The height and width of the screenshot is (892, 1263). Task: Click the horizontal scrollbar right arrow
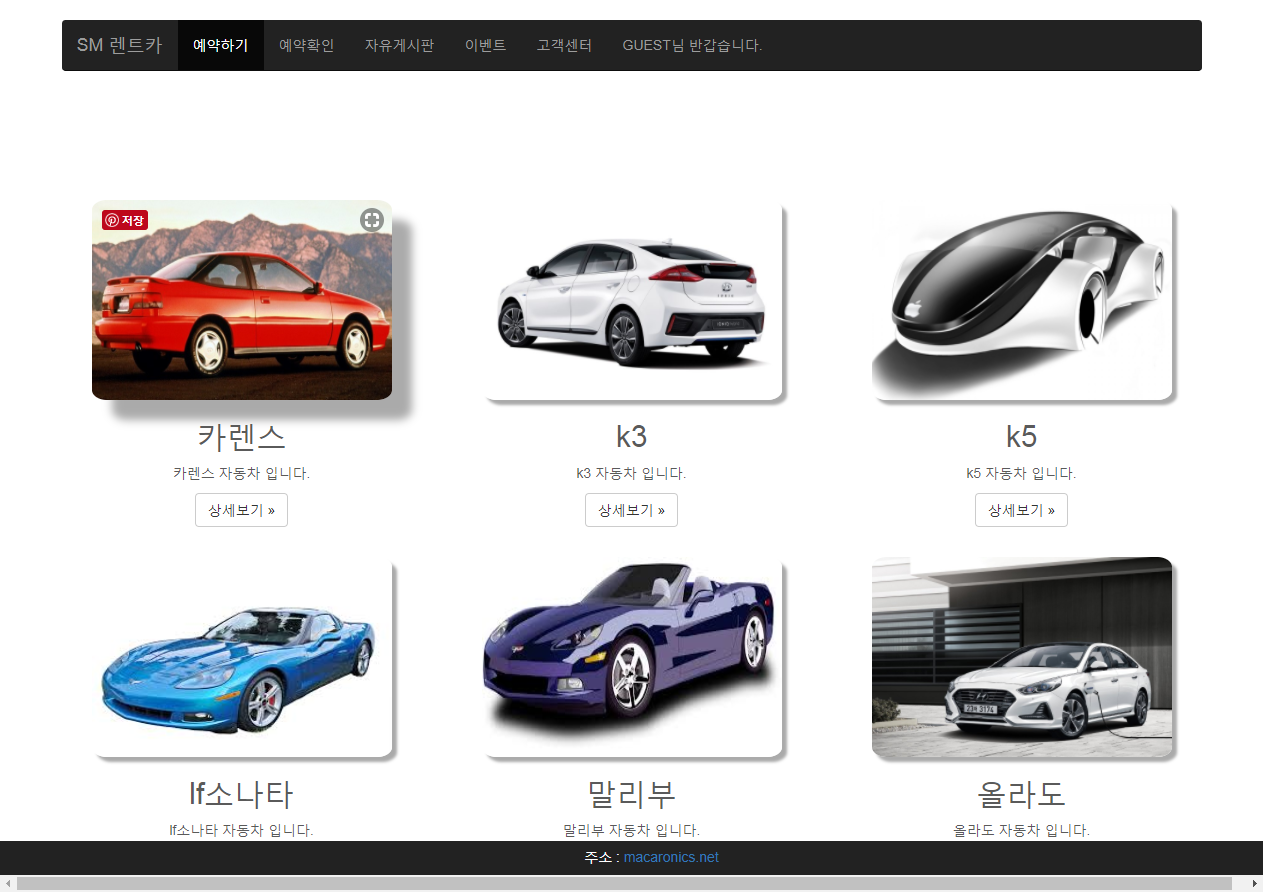tap(1254, 883)
